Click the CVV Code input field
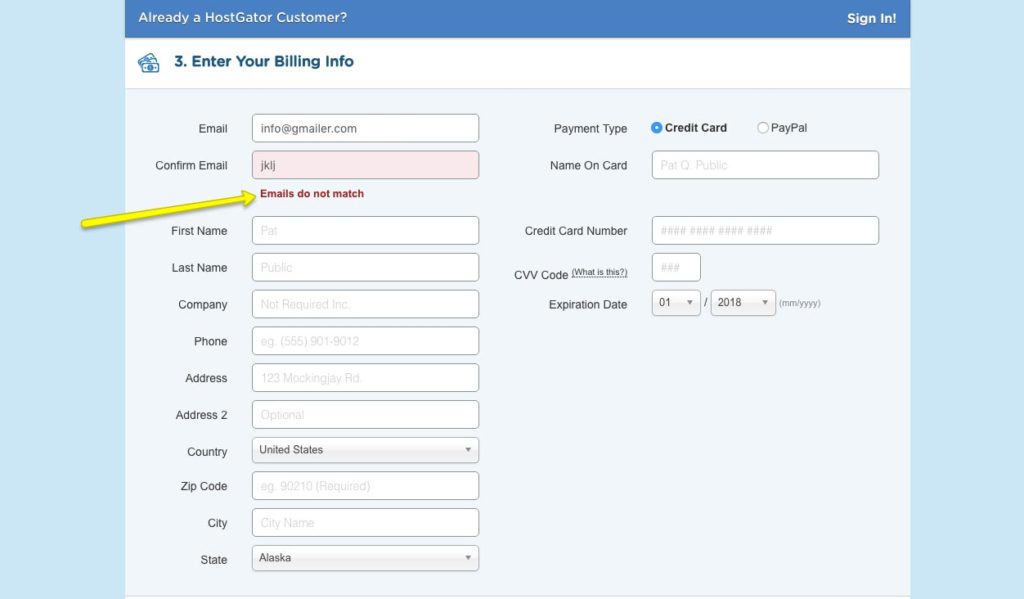This screenshot has width=1024, height=599. [676, 267]
